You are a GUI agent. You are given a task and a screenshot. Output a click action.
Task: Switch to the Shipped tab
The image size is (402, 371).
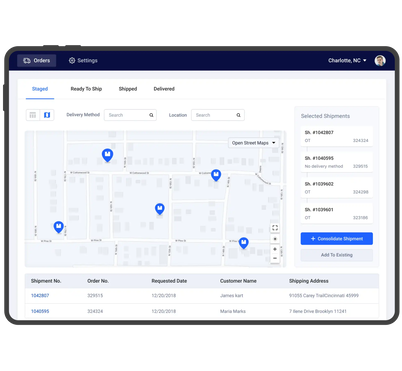(128, 89)
